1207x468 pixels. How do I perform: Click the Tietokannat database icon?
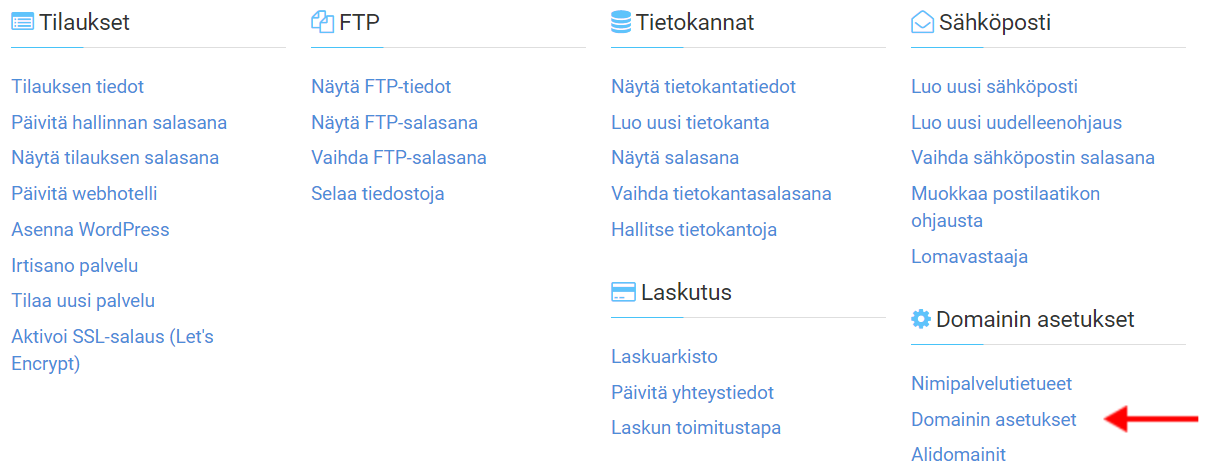click(621, 22)
